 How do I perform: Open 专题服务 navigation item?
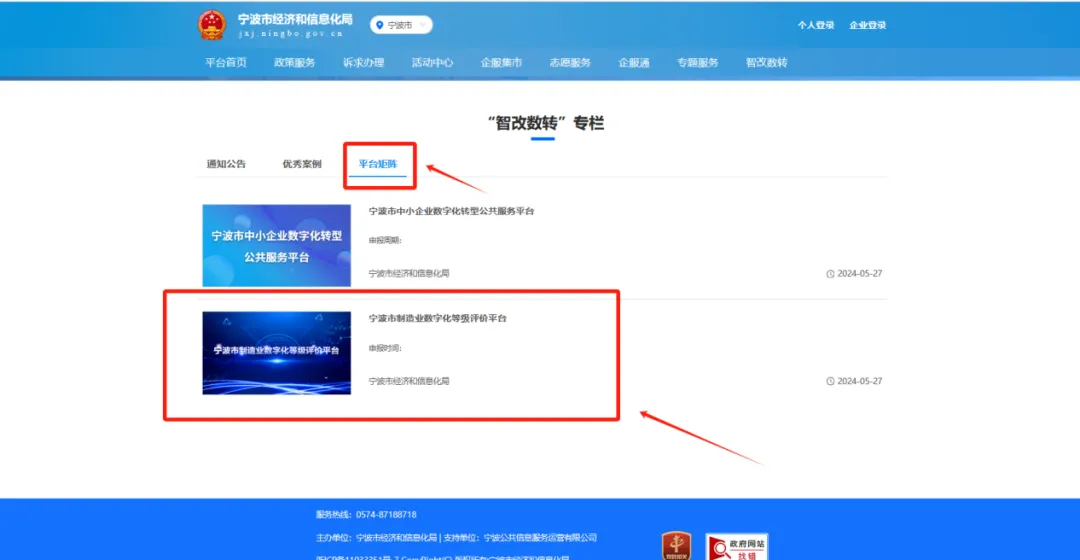pyautogui.click(x=698, y=62)
